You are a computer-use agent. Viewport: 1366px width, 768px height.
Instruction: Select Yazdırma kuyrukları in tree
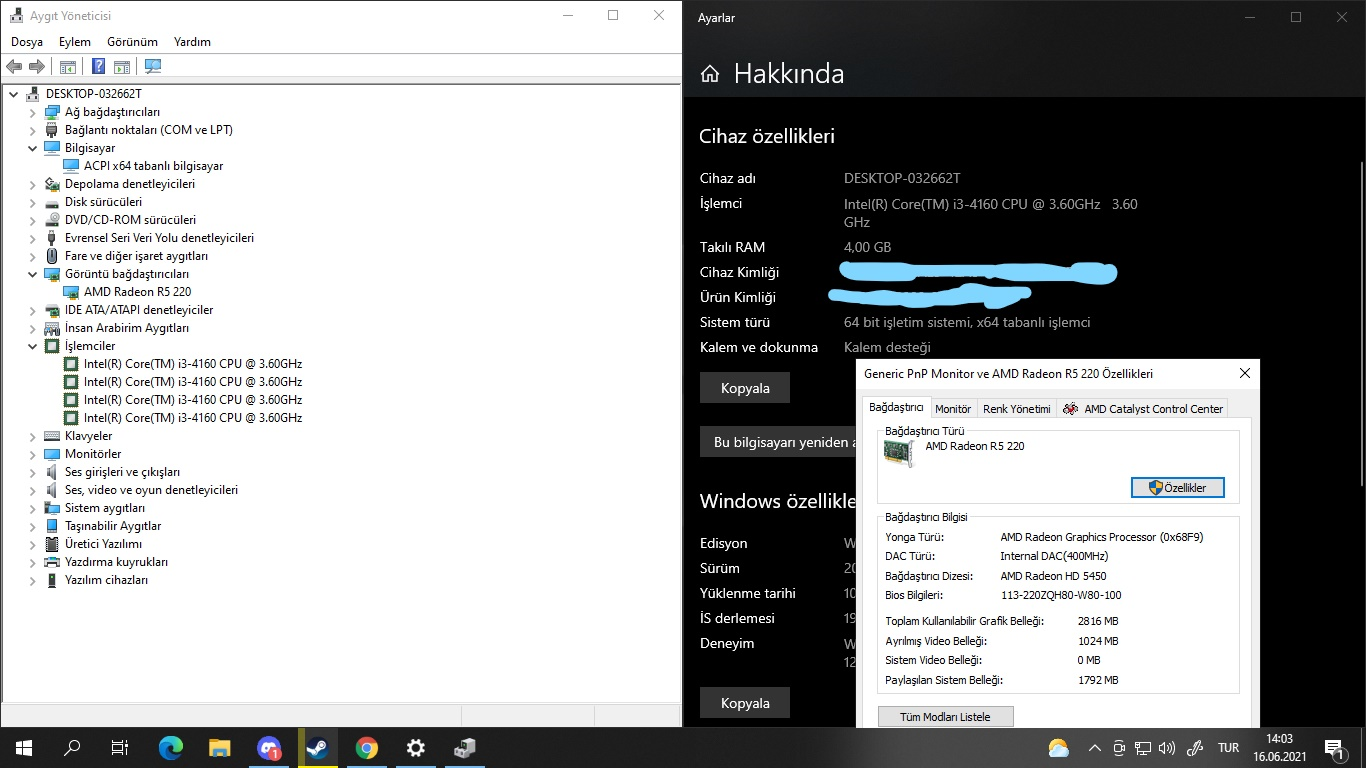point(116,562)
